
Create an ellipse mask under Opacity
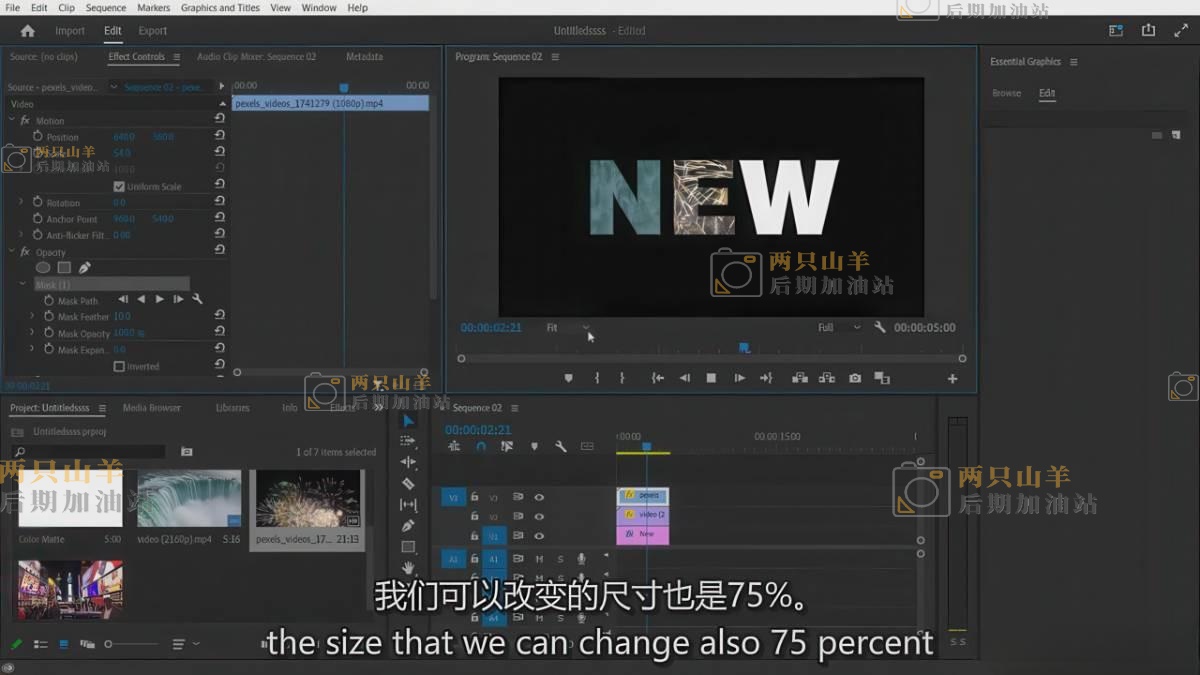[x=43, y=268]
